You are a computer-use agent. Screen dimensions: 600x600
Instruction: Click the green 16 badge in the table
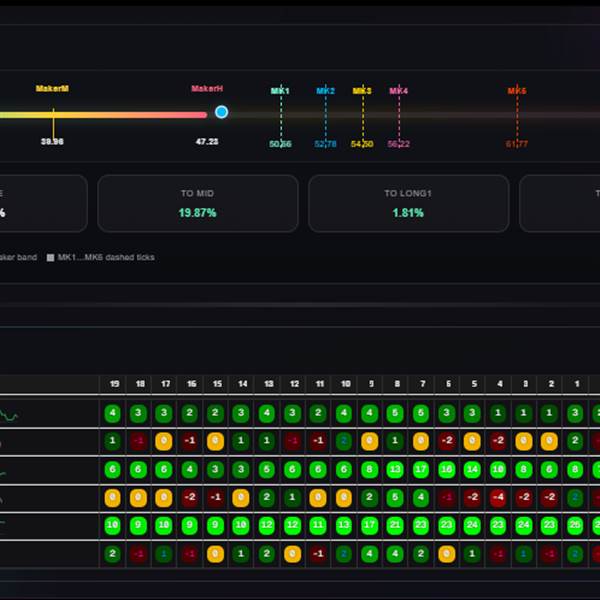coord(447,470)
